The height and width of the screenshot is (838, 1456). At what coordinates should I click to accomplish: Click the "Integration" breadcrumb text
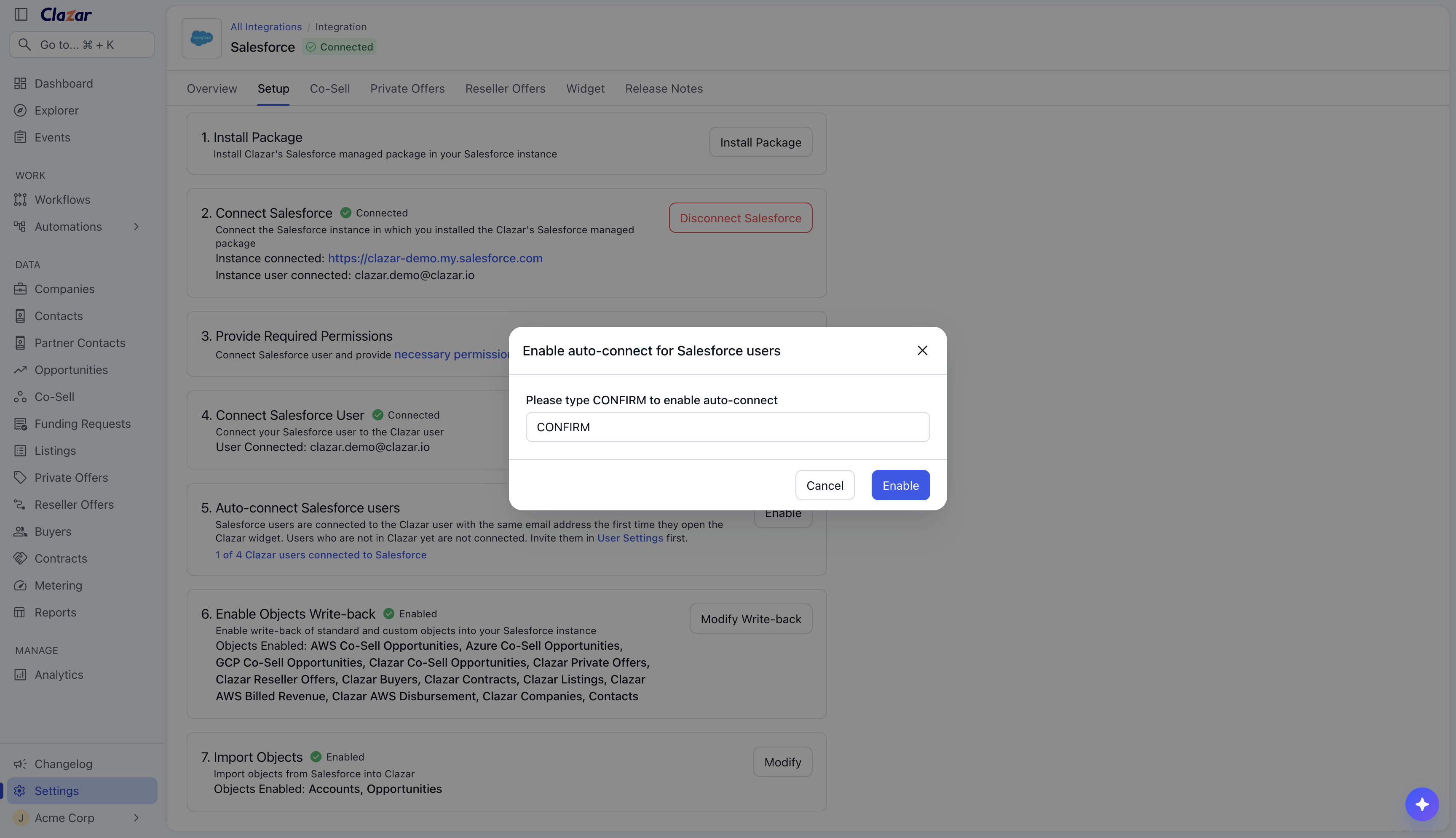pyautogui.click(x=341, y=27)
